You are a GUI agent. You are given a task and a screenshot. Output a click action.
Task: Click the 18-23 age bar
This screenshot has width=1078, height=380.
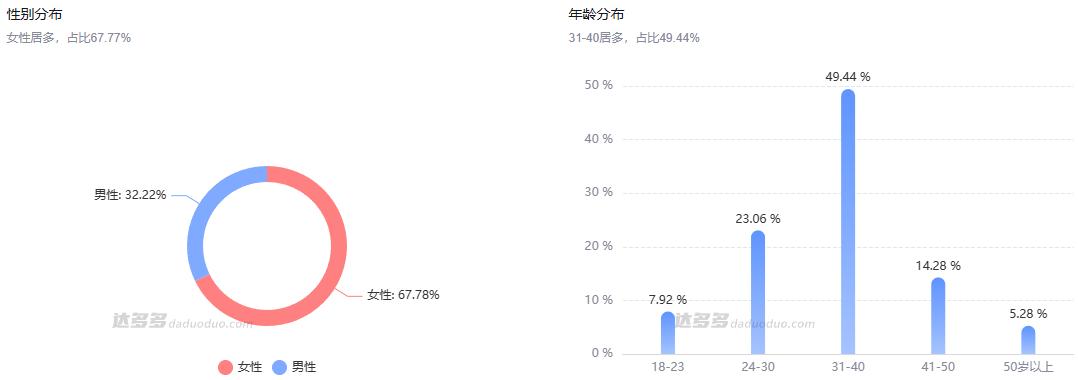[668, 333]
